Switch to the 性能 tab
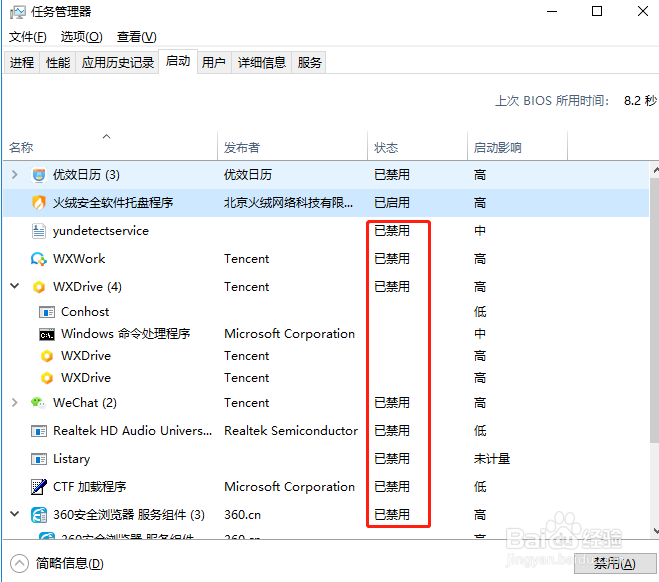Viewport: 659px width, 582px height. click(x=58, y=63)
